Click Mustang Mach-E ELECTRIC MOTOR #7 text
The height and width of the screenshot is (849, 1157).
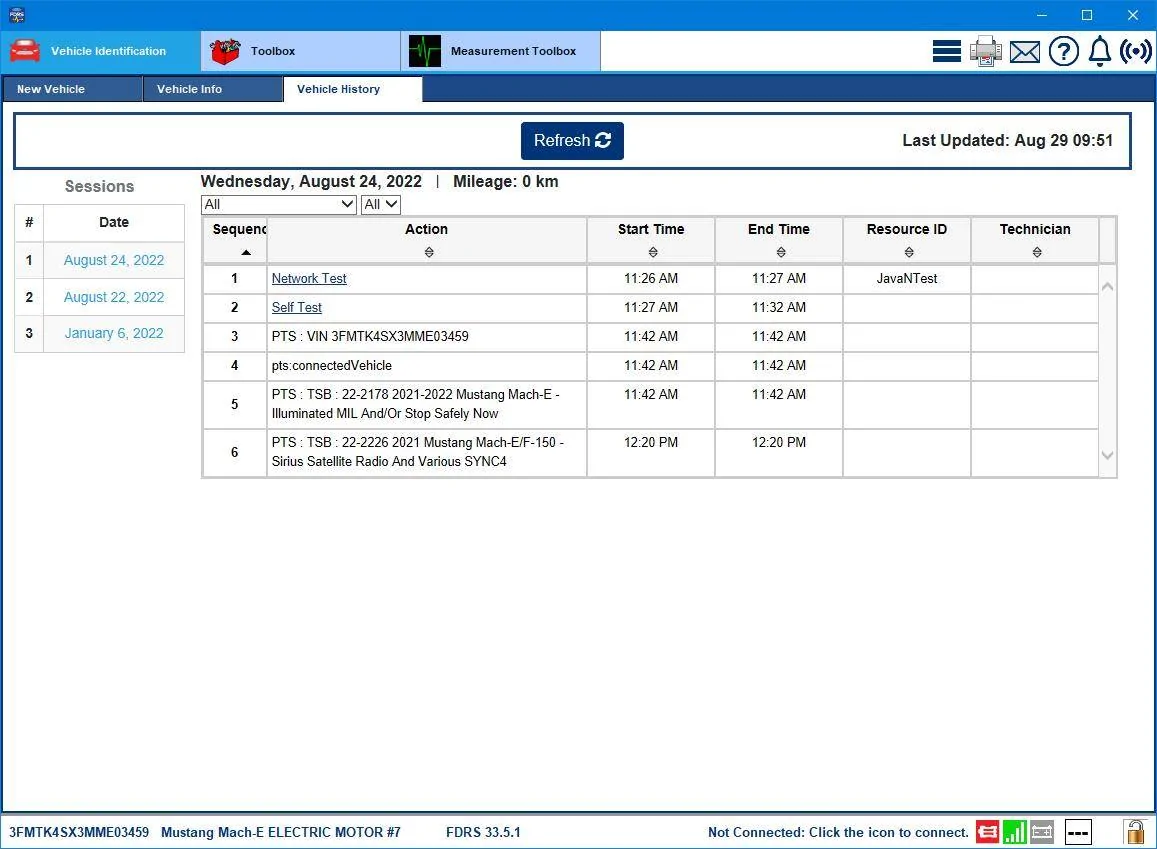click(280, 832)
